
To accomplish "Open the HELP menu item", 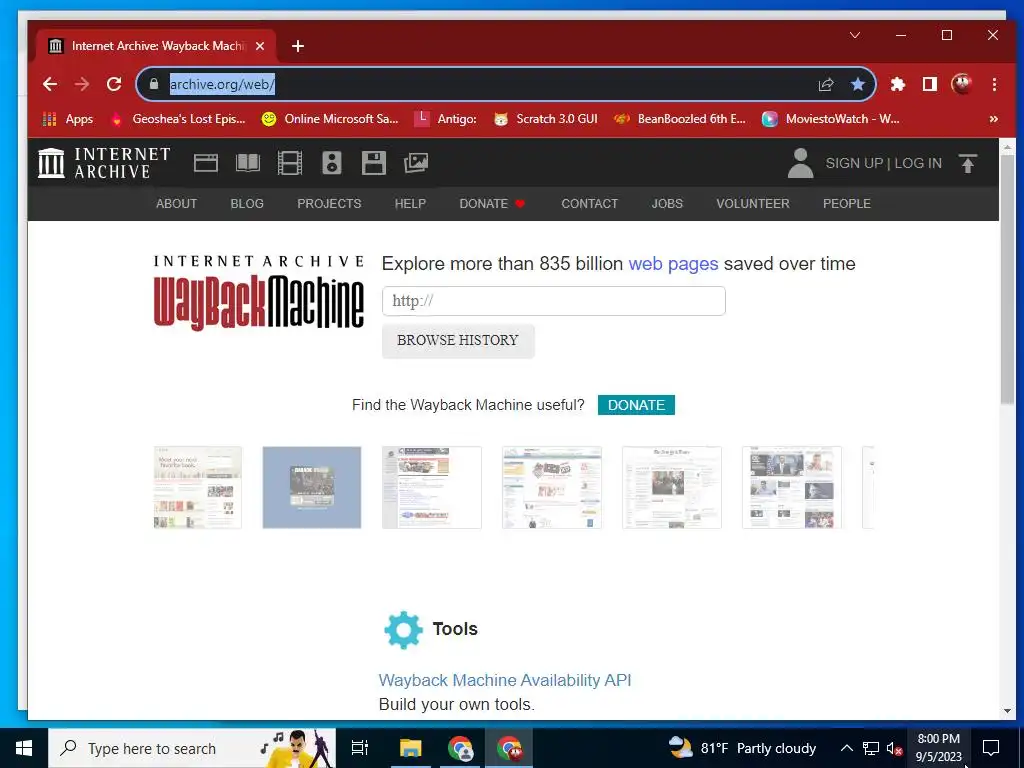I will tap(410, 204).
